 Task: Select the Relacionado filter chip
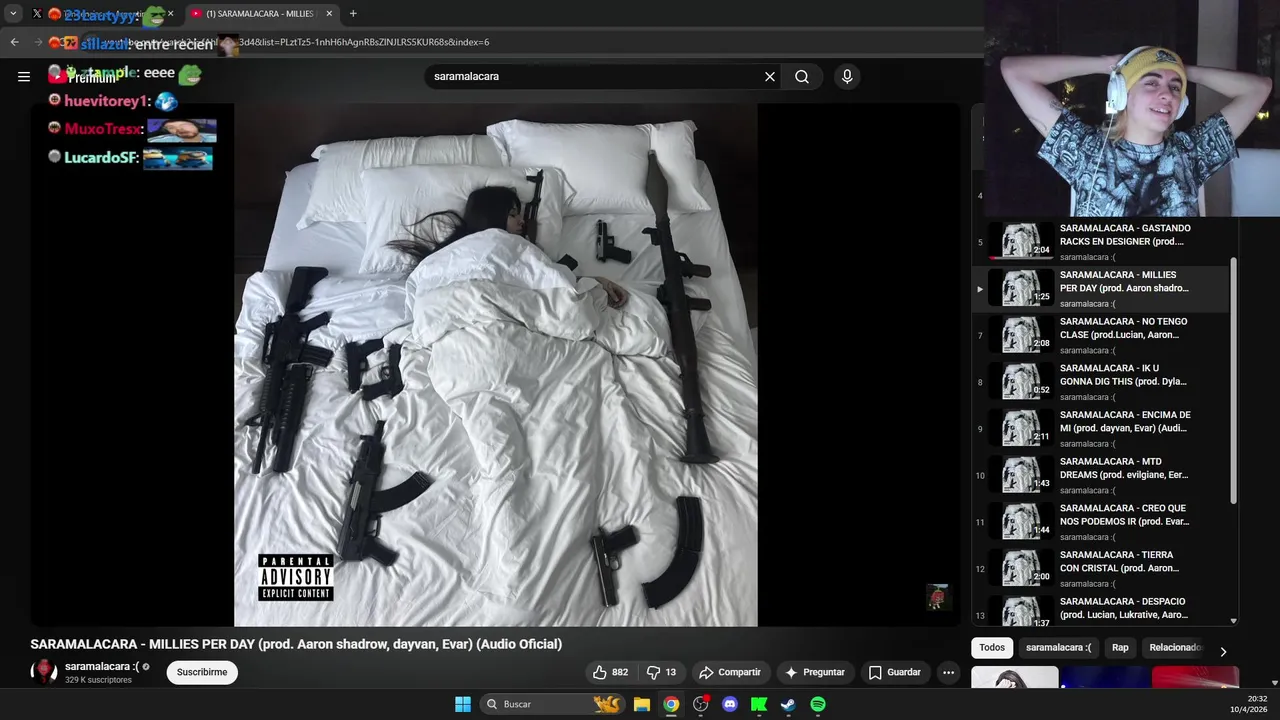coord(1175,647)
